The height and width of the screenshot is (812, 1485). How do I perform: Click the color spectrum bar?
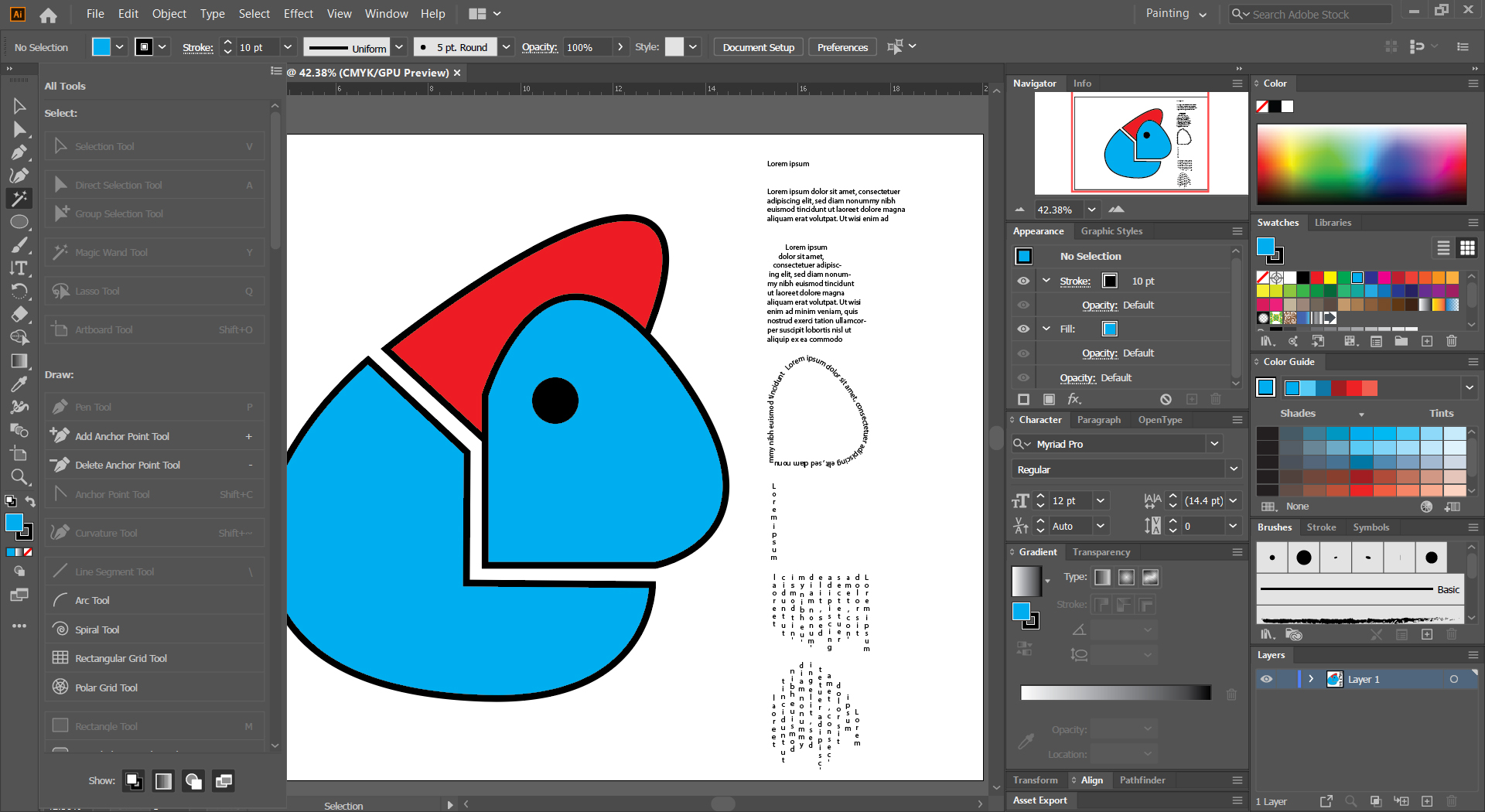[x=1361, y=164]
